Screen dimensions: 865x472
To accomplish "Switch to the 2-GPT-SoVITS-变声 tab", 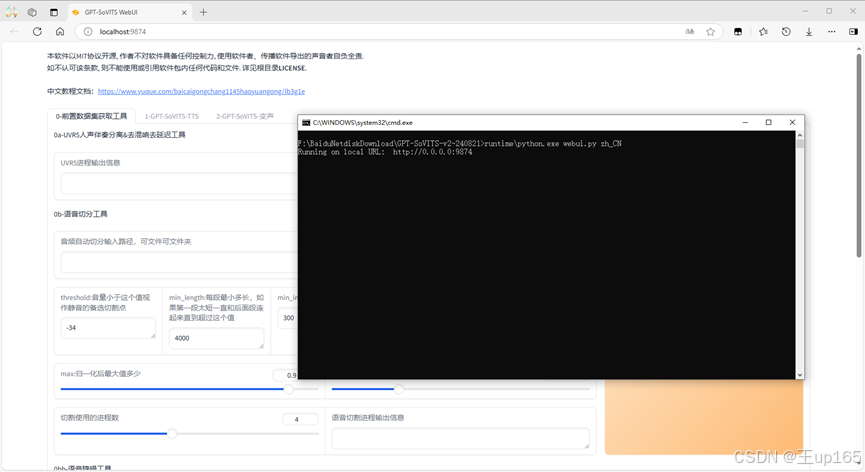I will pyautogui.click(x=244, y=116).
